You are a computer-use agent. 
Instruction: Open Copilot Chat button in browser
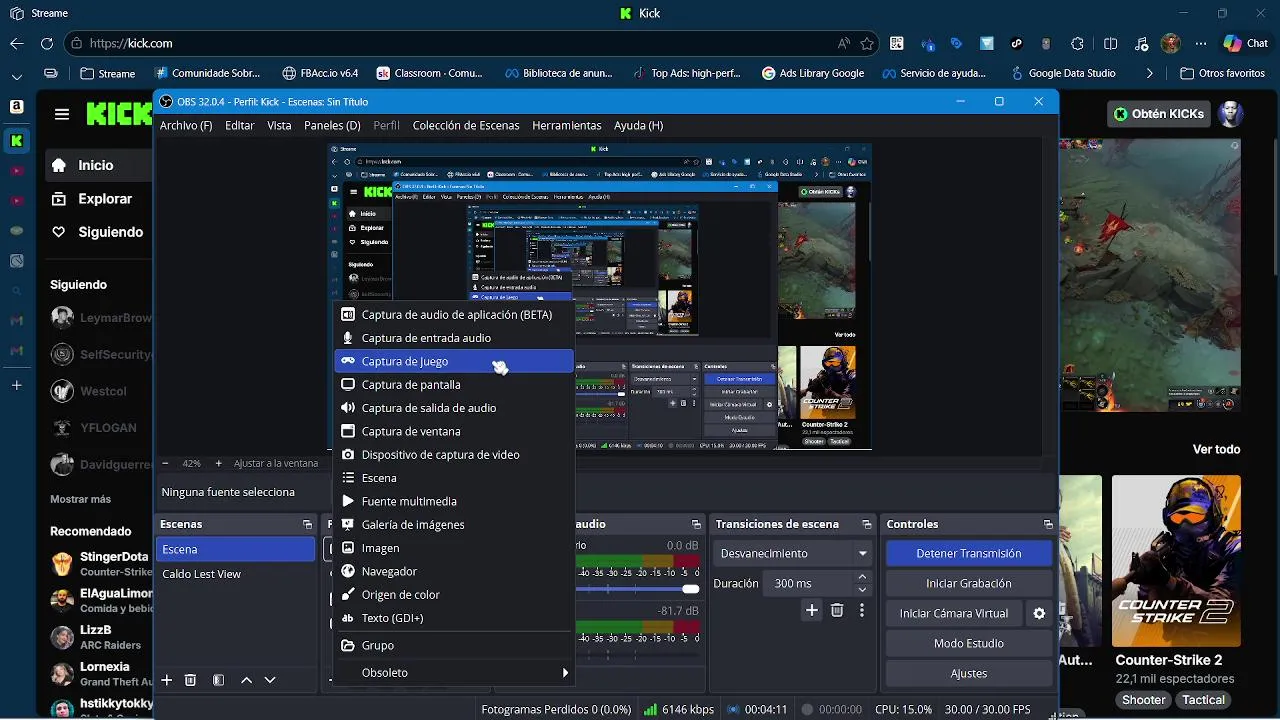pos(1245,43)
